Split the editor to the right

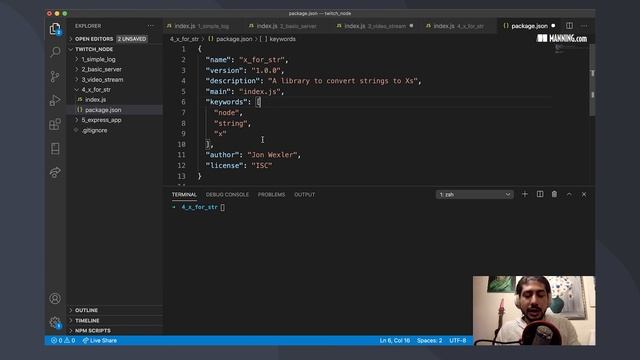point(569,26)
